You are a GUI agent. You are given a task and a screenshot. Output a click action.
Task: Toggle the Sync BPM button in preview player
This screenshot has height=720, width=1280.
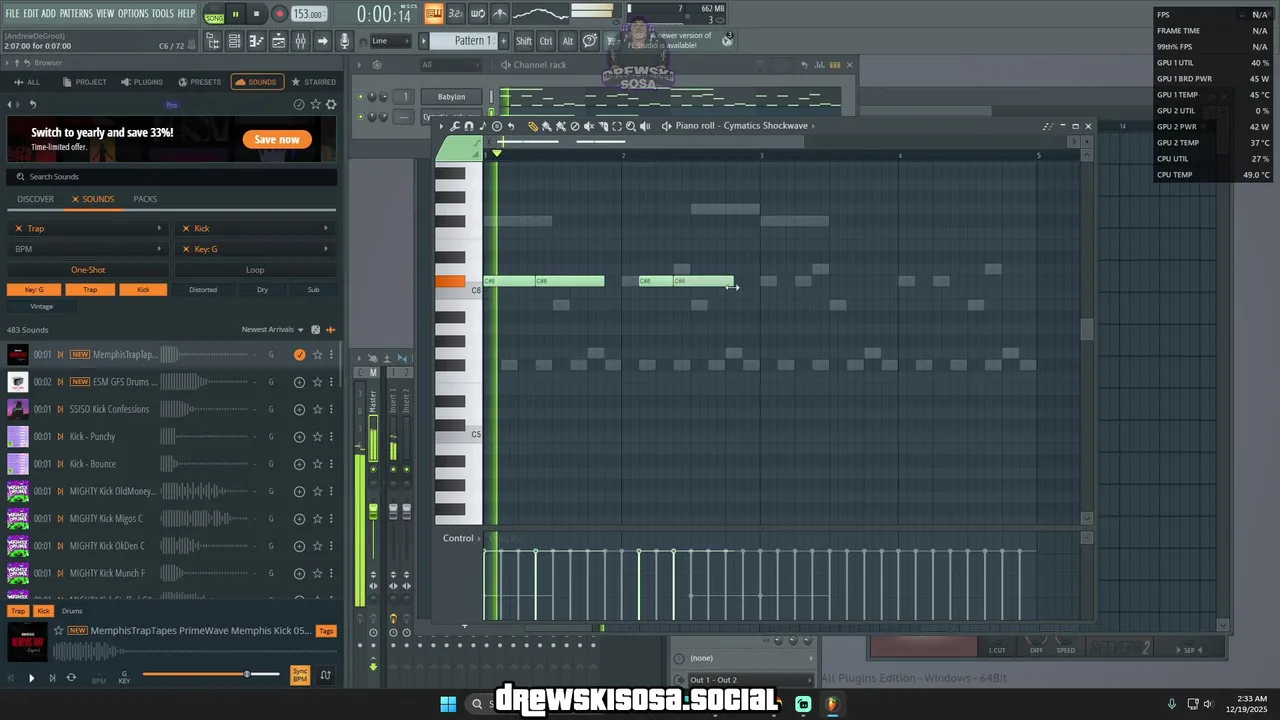[x=300, y=675]
